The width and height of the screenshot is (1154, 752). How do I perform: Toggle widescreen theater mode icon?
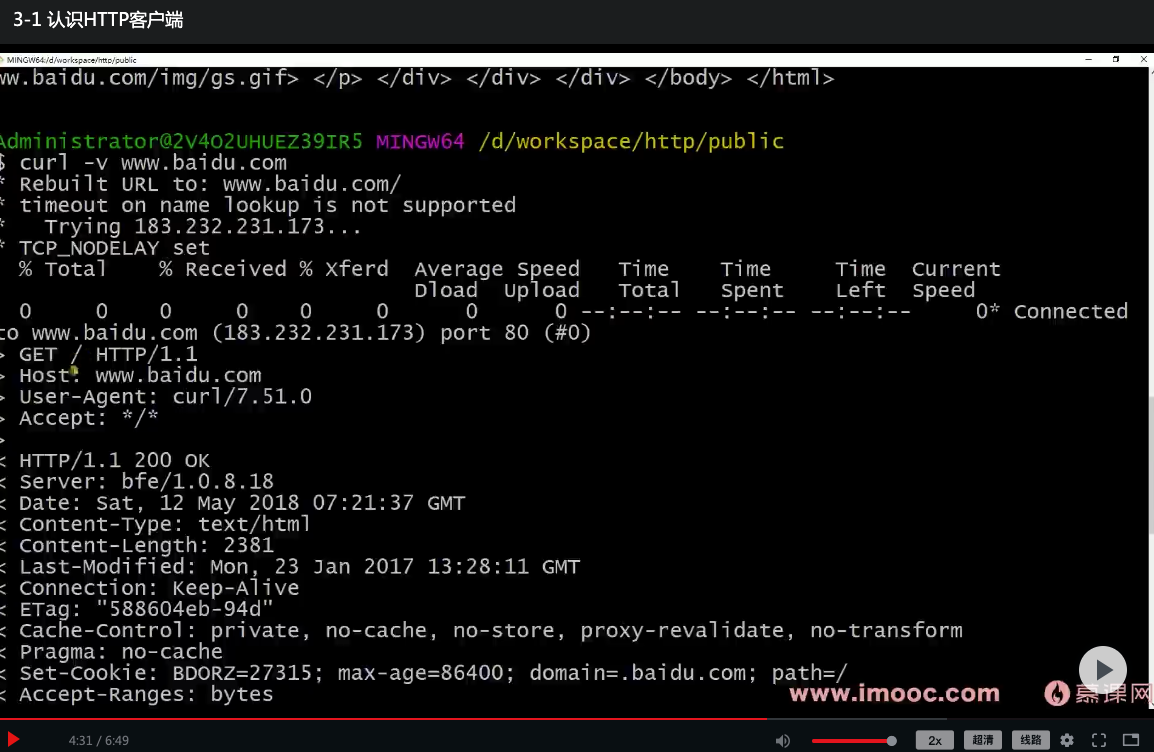point(1131,740)
